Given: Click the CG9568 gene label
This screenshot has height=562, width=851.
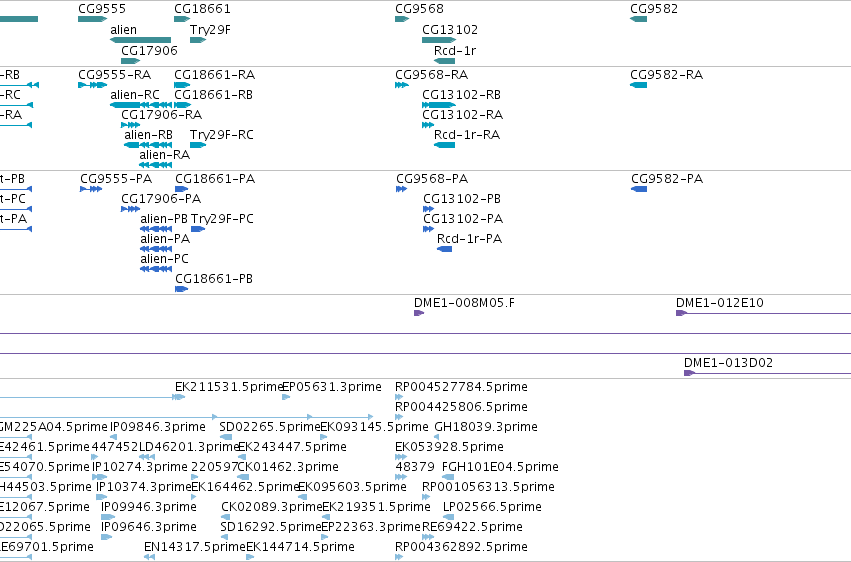Looking at the screenshot, I should coord(419,9).
